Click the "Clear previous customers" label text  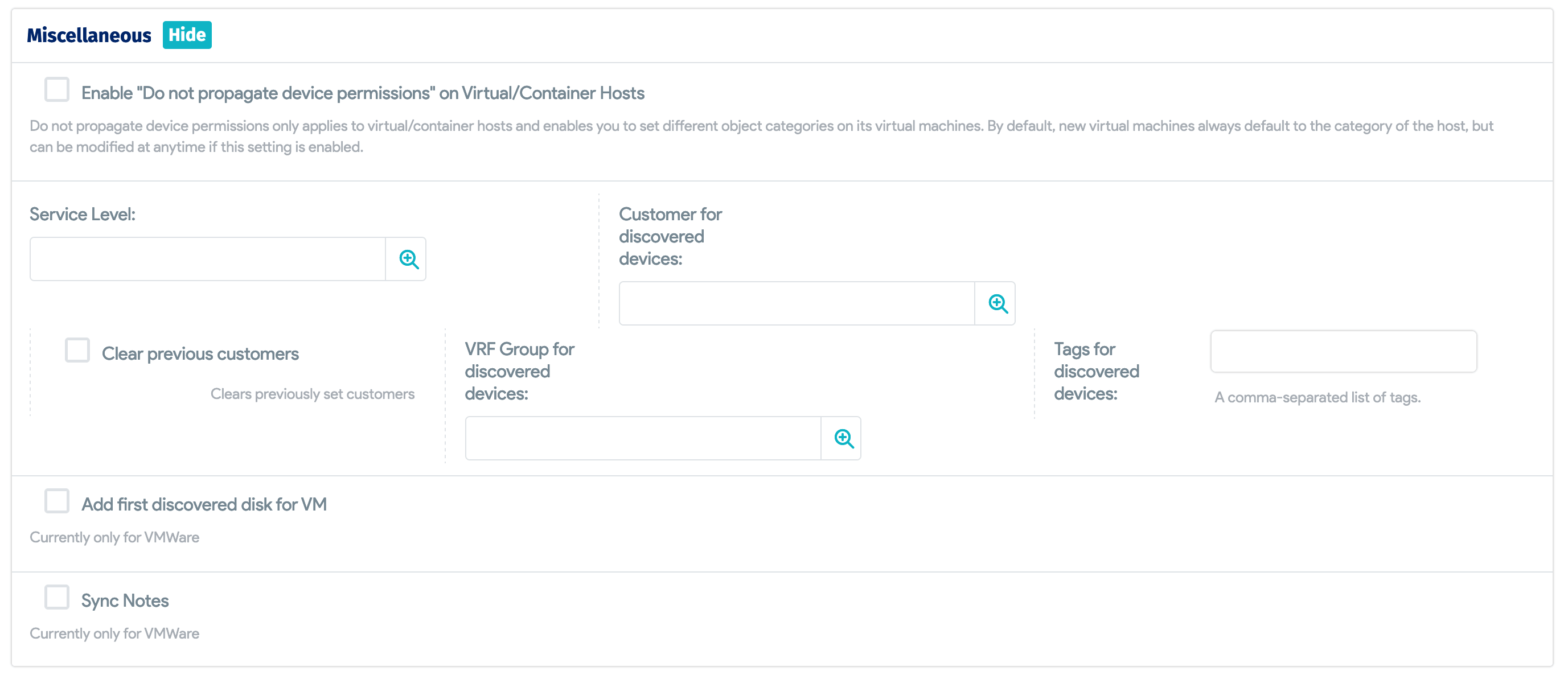[x=200, y=353]
